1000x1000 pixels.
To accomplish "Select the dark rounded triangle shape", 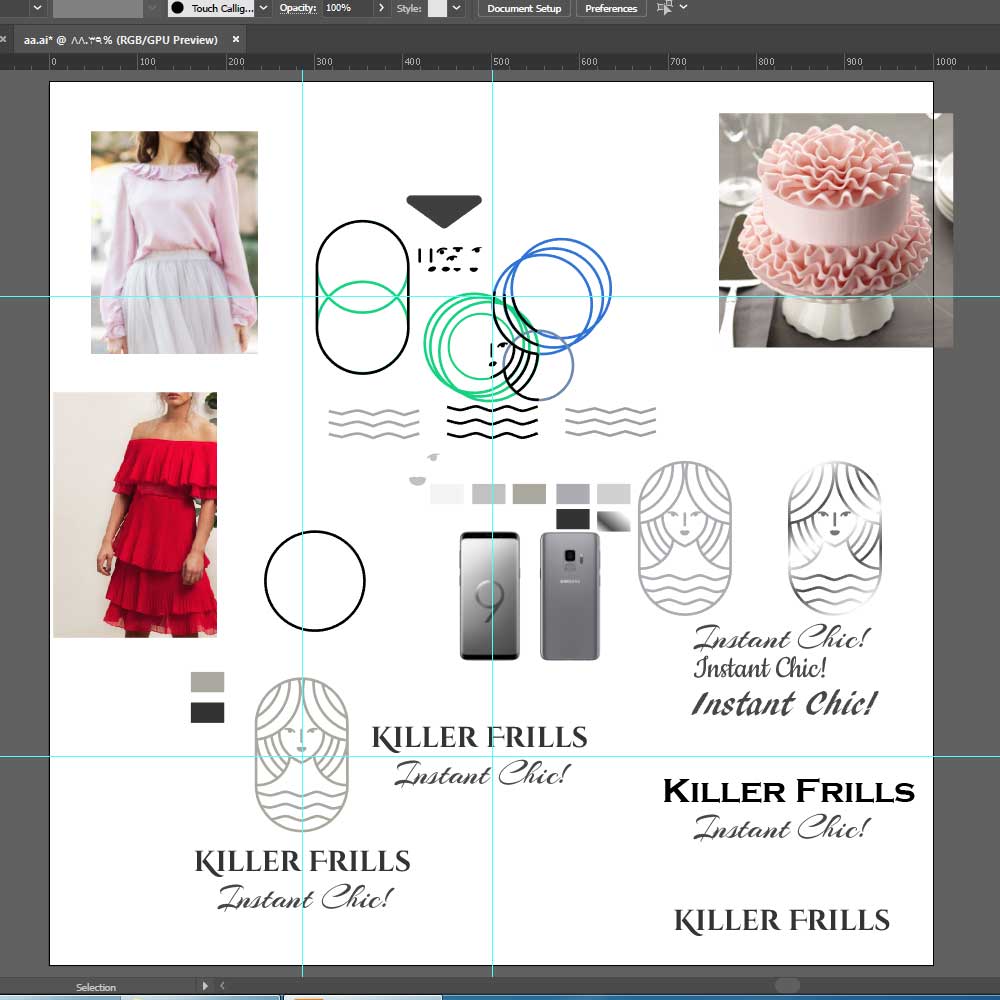I will tap(444, 211).
